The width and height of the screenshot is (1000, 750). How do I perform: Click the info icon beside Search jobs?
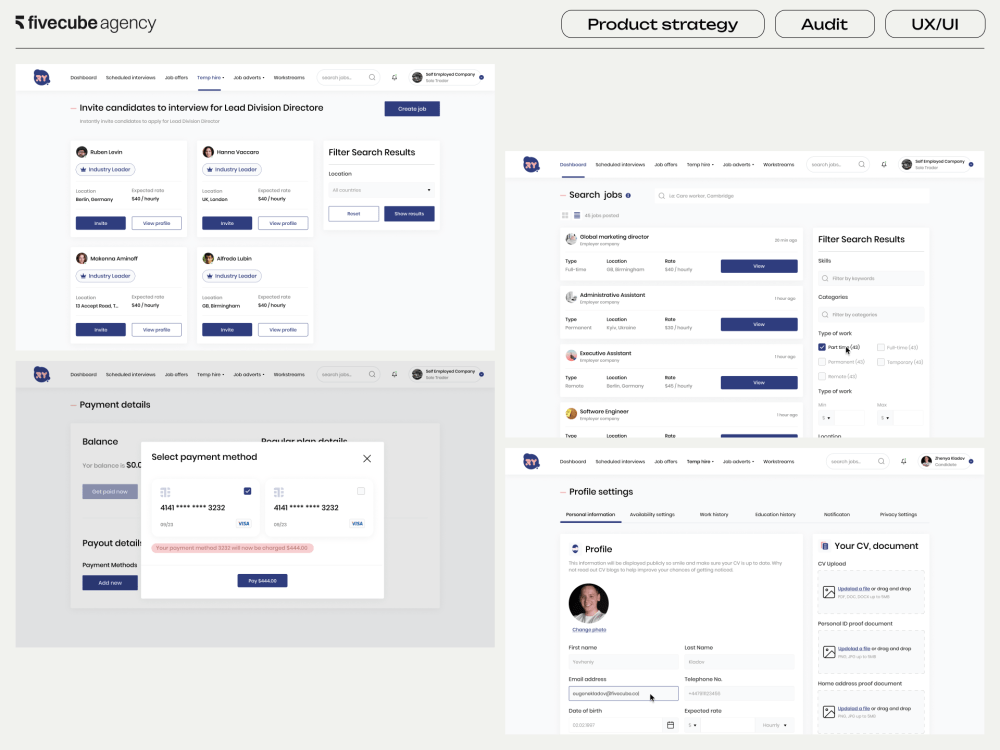(x=628, y=195)
